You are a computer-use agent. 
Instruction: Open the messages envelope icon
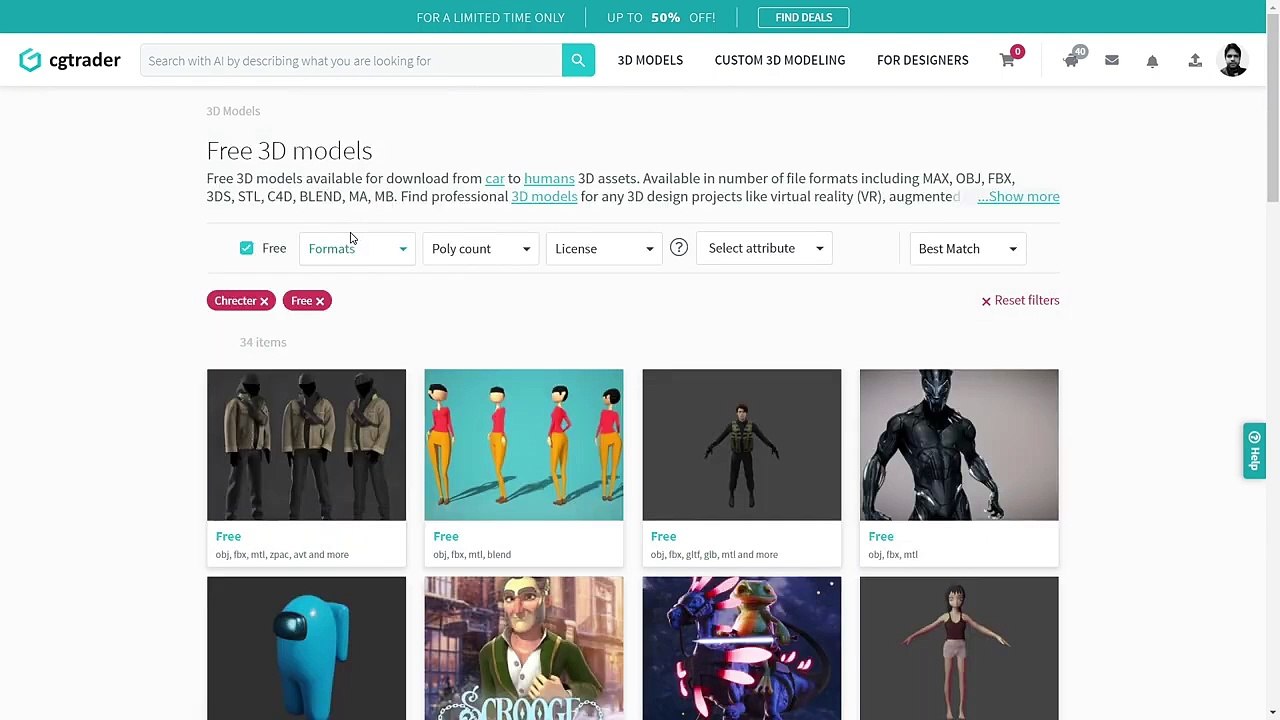(x=1112, y=60)
